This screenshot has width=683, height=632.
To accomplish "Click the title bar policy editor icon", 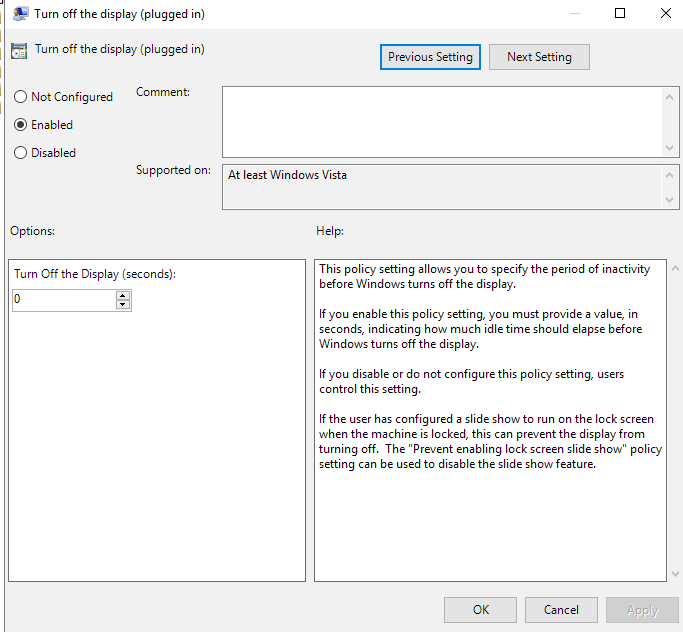I will tap(20, 14).
